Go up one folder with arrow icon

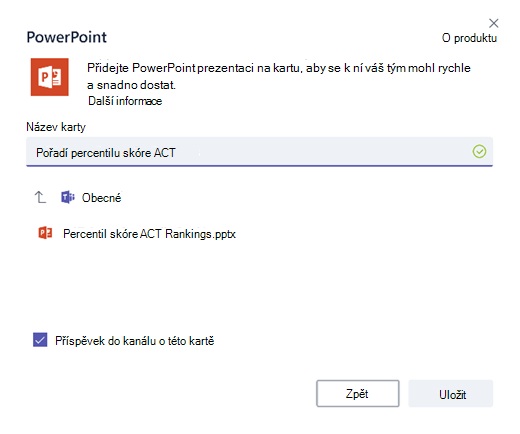coord(40,197)
